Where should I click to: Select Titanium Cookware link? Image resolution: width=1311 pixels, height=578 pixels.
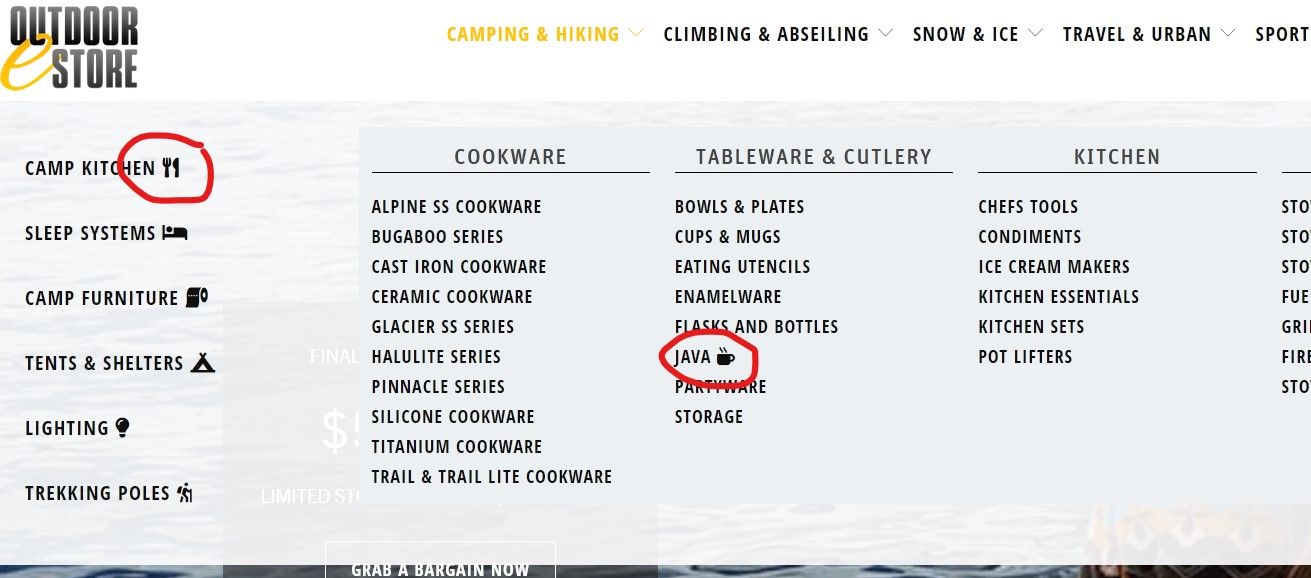point(457,447)
